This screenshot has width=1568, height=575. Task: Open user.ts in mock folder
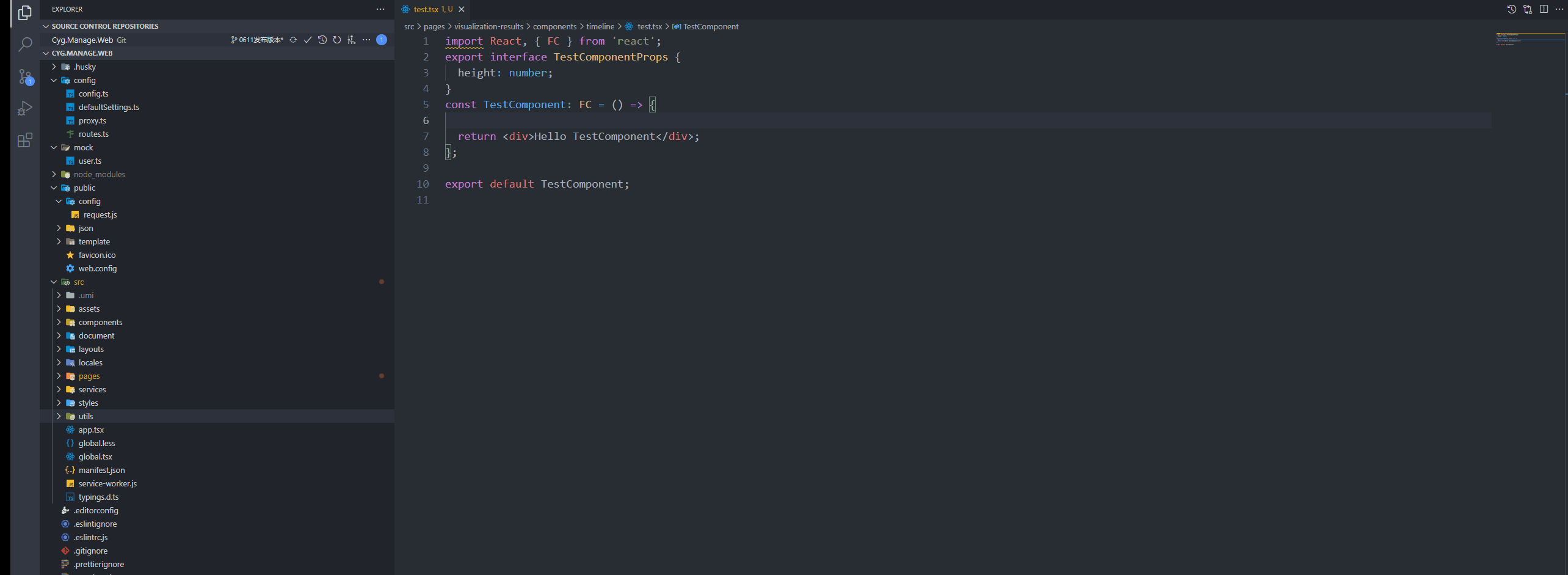coord(90,161)
